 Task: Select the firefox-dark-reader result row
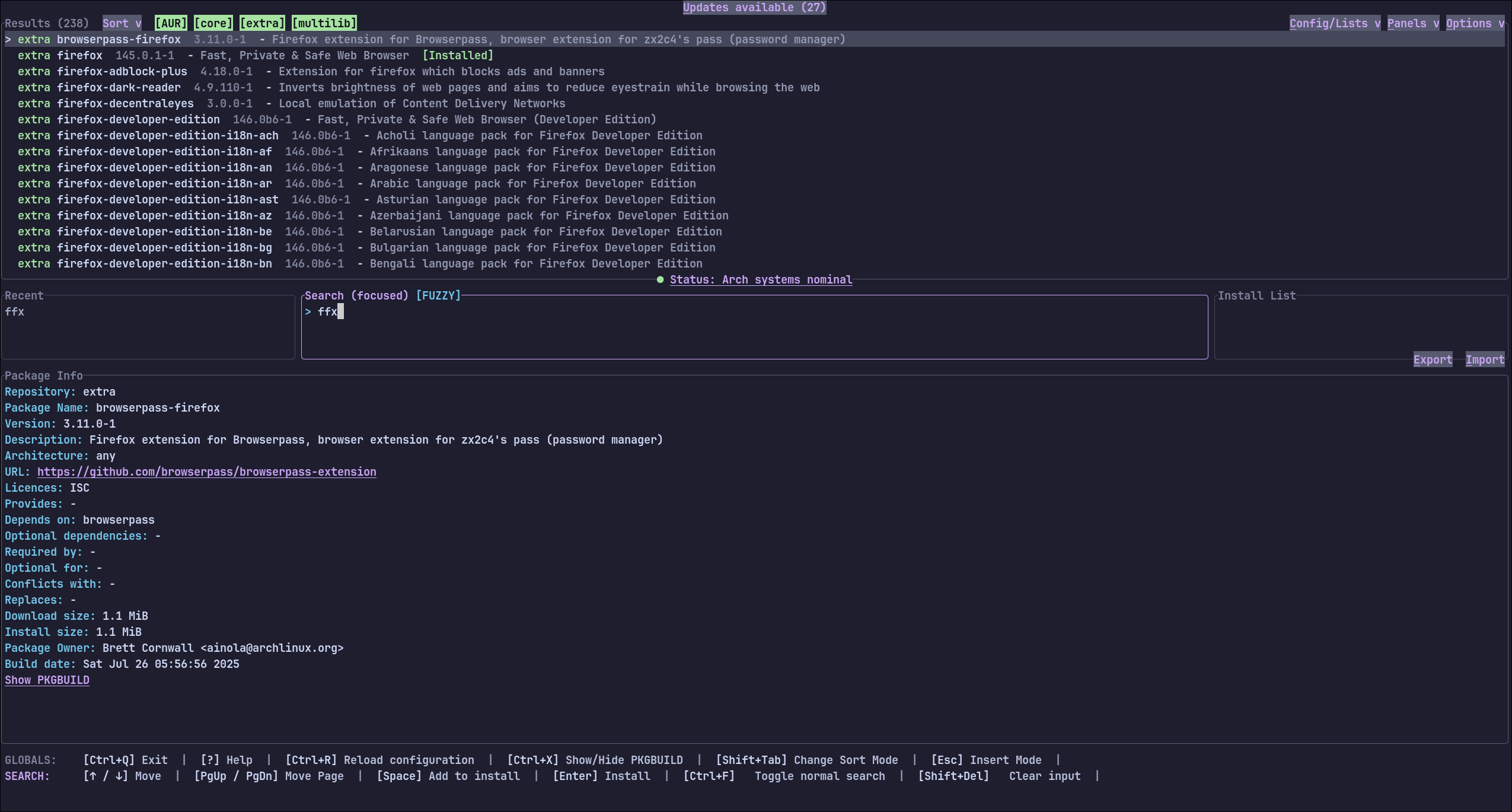[x=237, y=87]
